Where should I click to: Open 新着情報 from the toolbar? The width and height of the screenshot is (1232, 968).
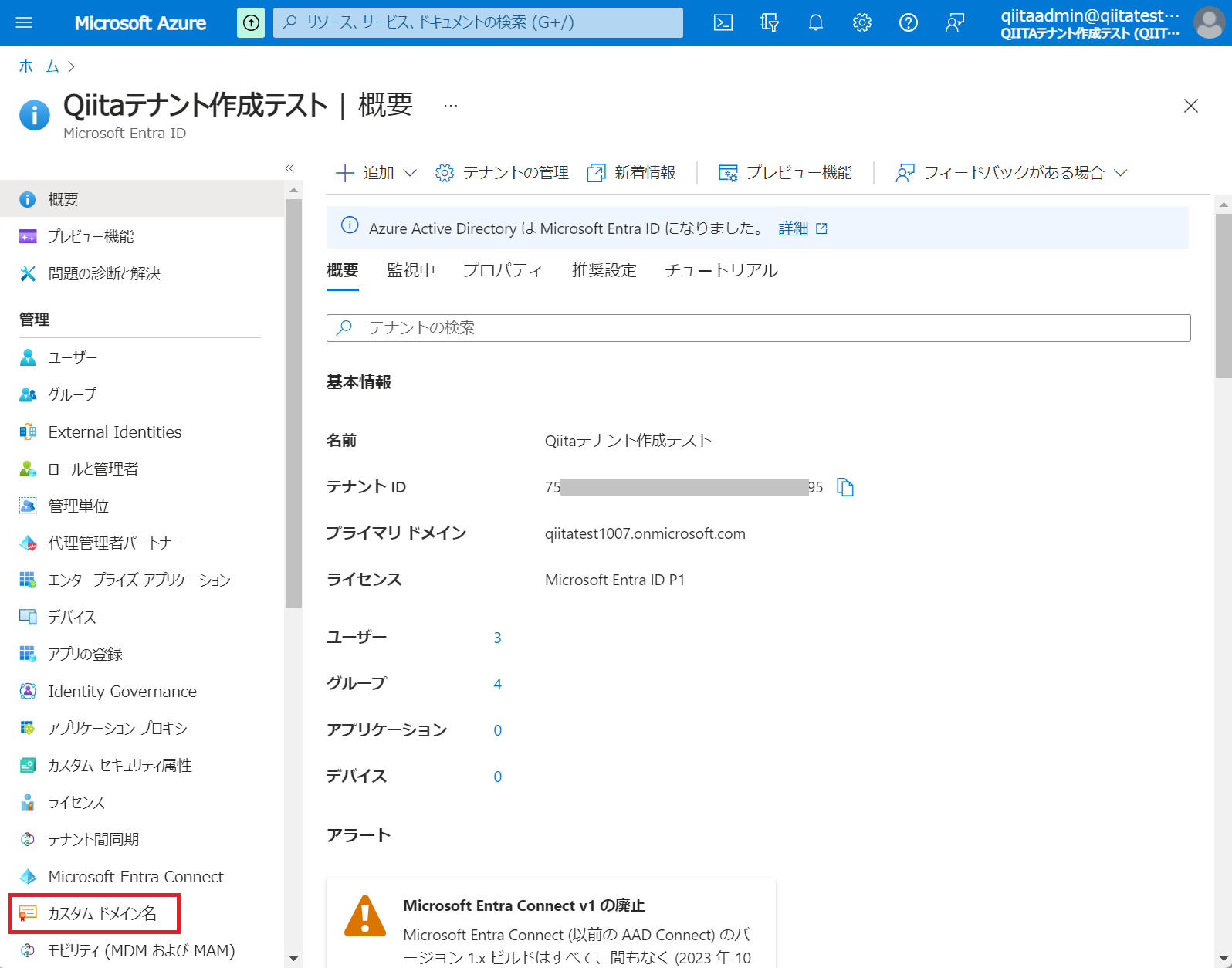[631, 173]
